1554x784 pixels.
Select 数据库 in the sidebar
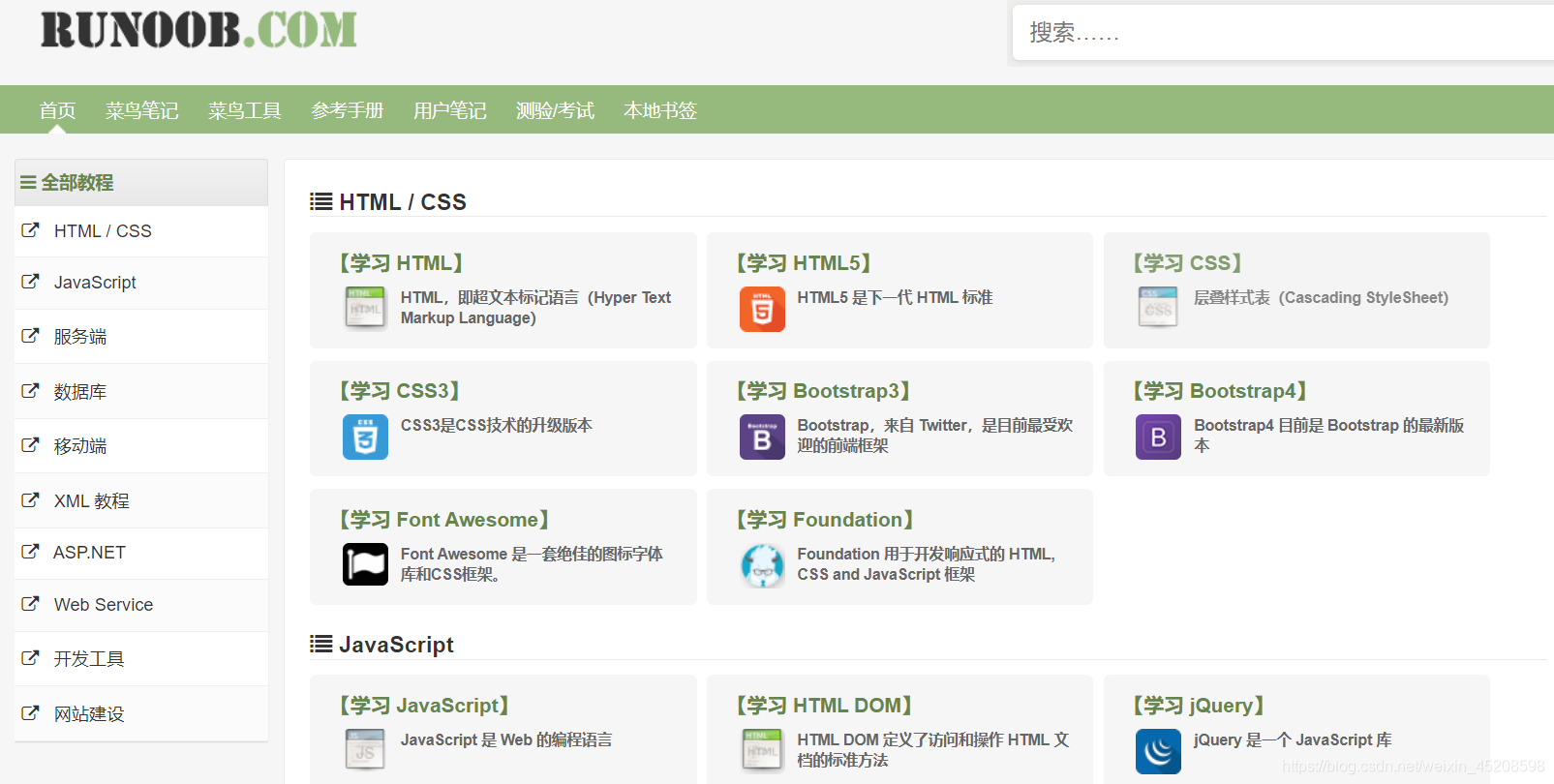coord(141,392)
